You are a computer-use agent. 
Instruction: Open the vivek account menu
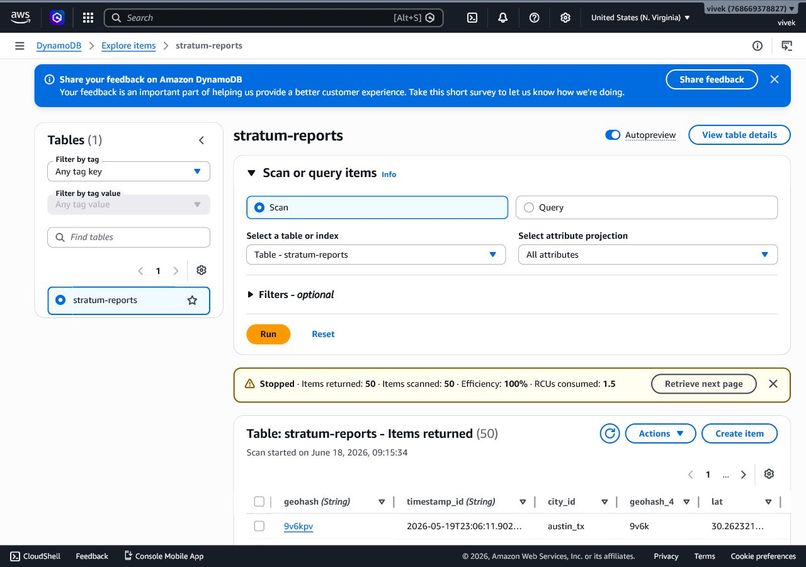pos(750,9)
